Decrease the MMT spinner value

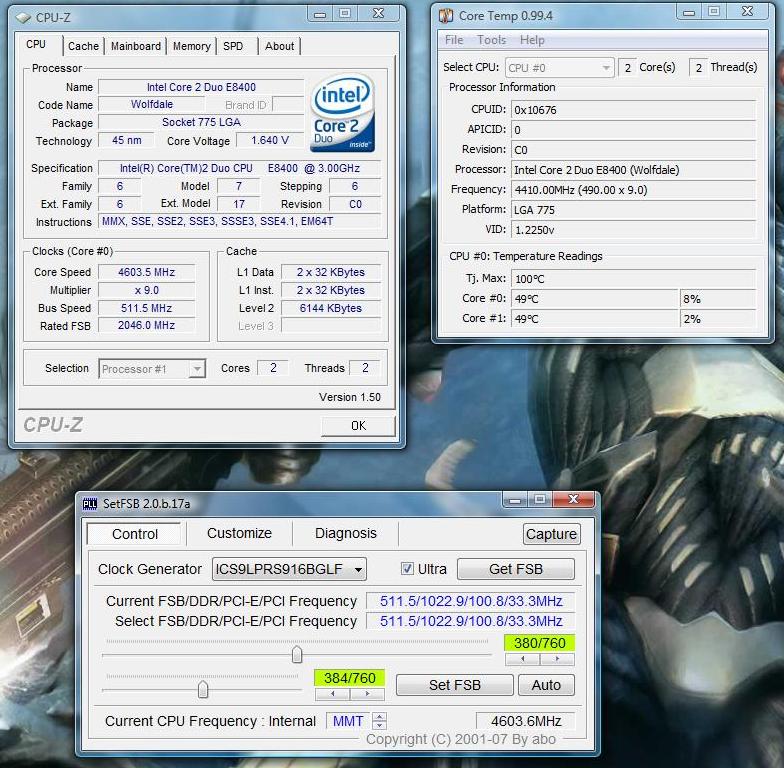pos(380,725)
